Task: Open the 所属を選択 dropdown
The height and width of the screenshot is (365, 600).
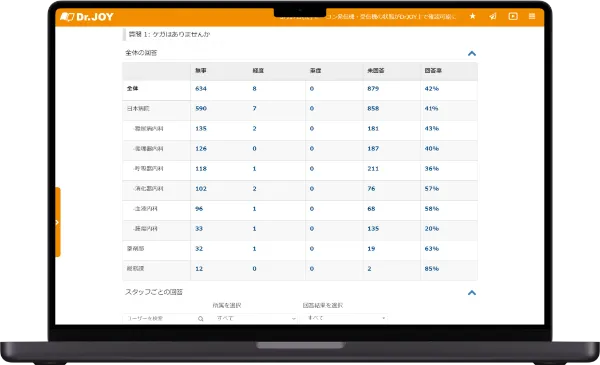Action: pyautogui.click(x=255, y=318)
